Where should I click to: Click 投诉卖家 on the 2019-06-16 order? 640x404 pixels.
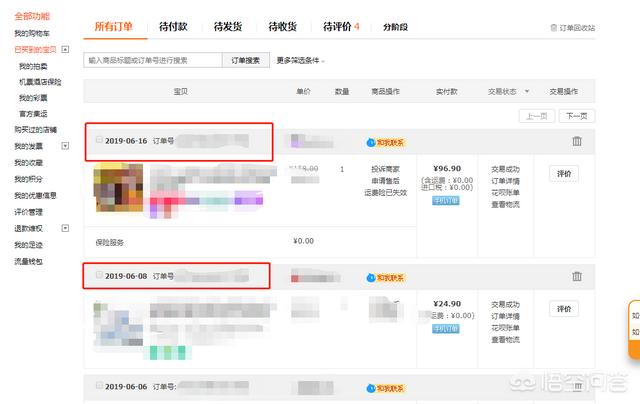point(385,169)
